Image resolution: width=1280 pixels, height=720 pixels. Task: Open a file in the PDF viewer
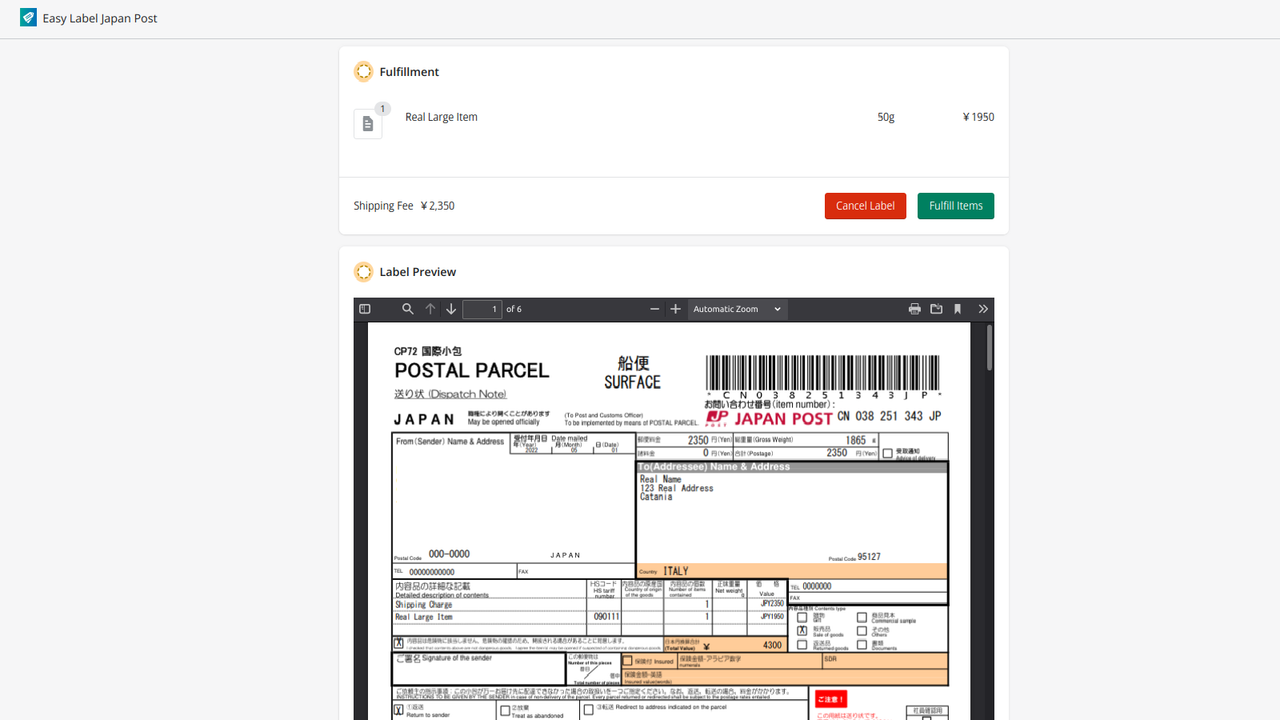[x=936, y=309]
